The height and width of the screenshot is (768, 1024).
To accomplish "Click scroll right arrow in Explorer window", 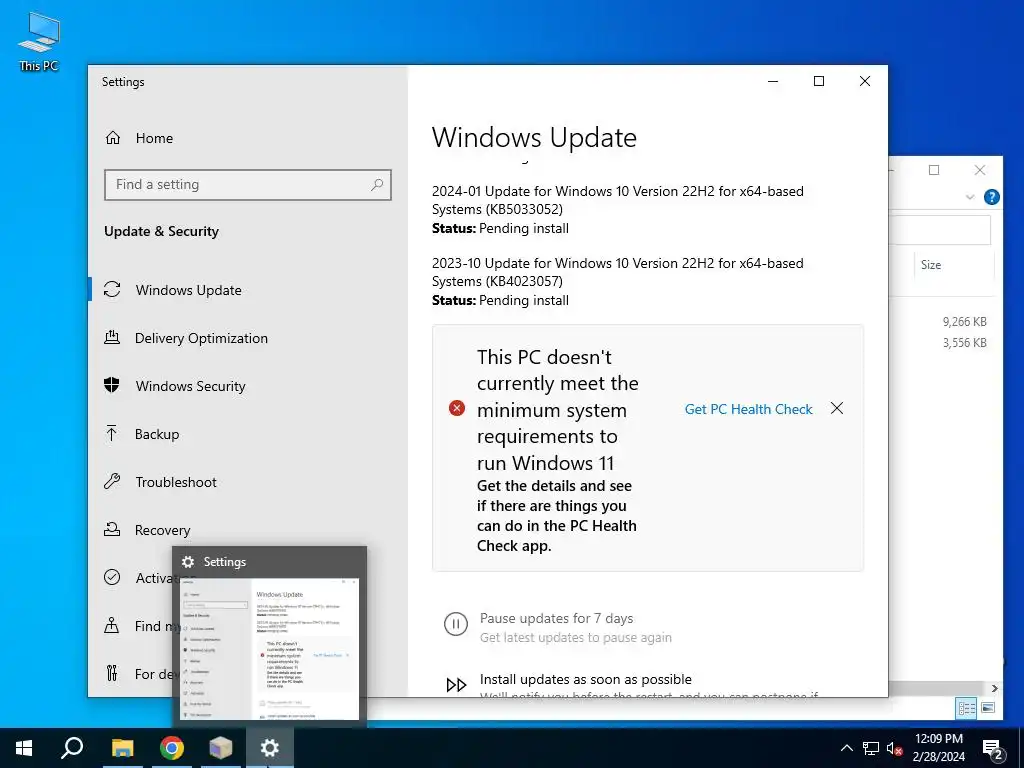I will (995, 688).
